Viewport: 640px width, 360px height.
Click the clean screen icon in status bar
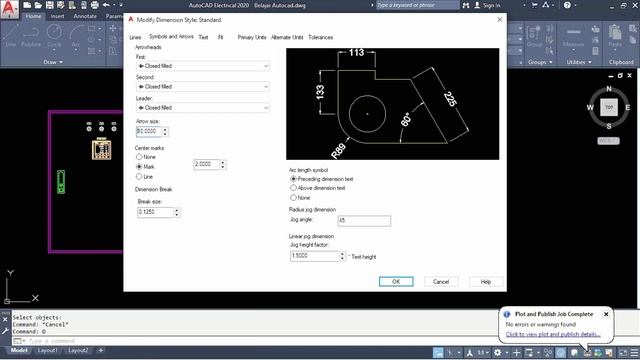point(623,352)
